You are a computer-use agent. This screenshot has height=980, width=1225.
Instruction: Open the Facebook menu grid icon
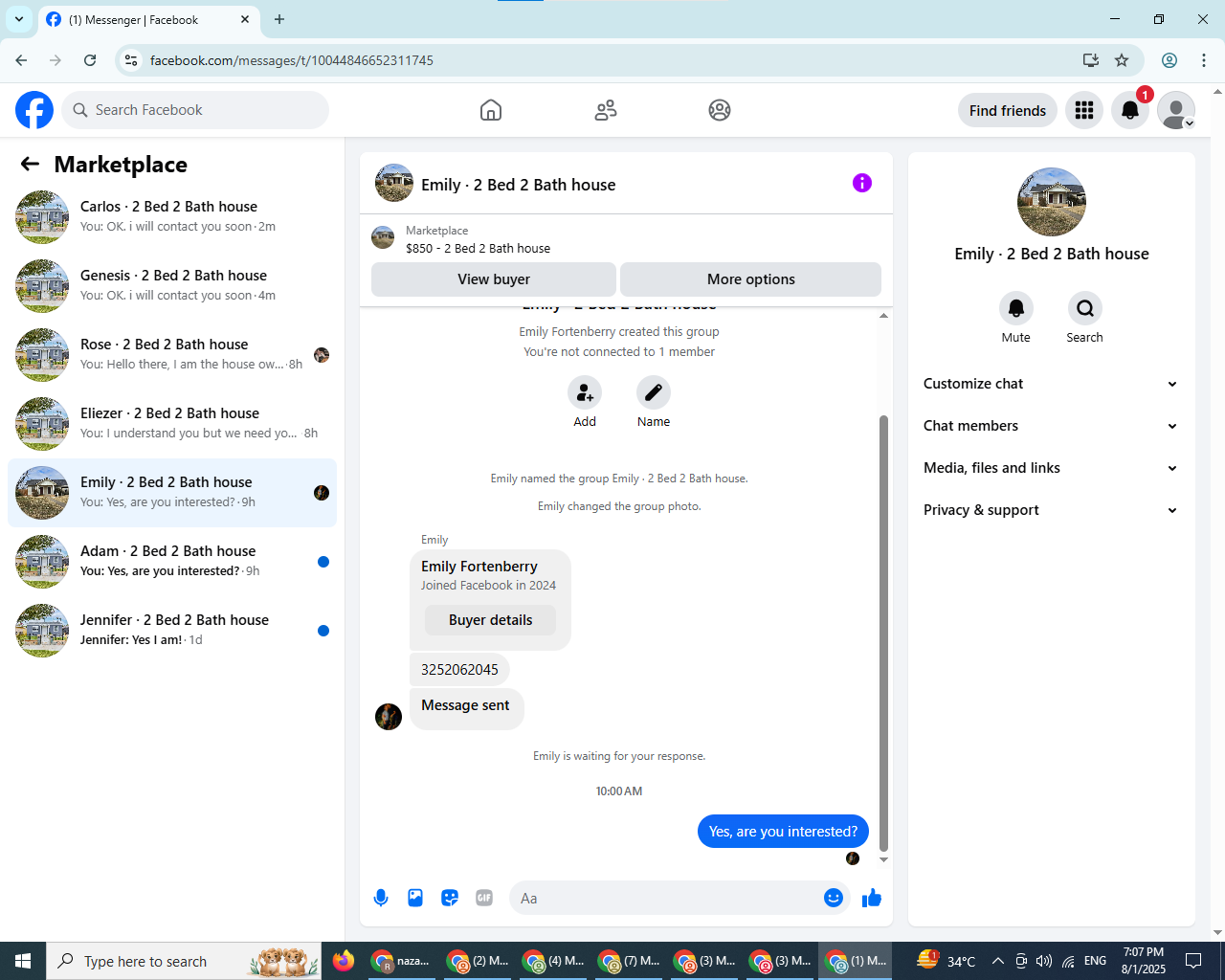click(1084, 110)
